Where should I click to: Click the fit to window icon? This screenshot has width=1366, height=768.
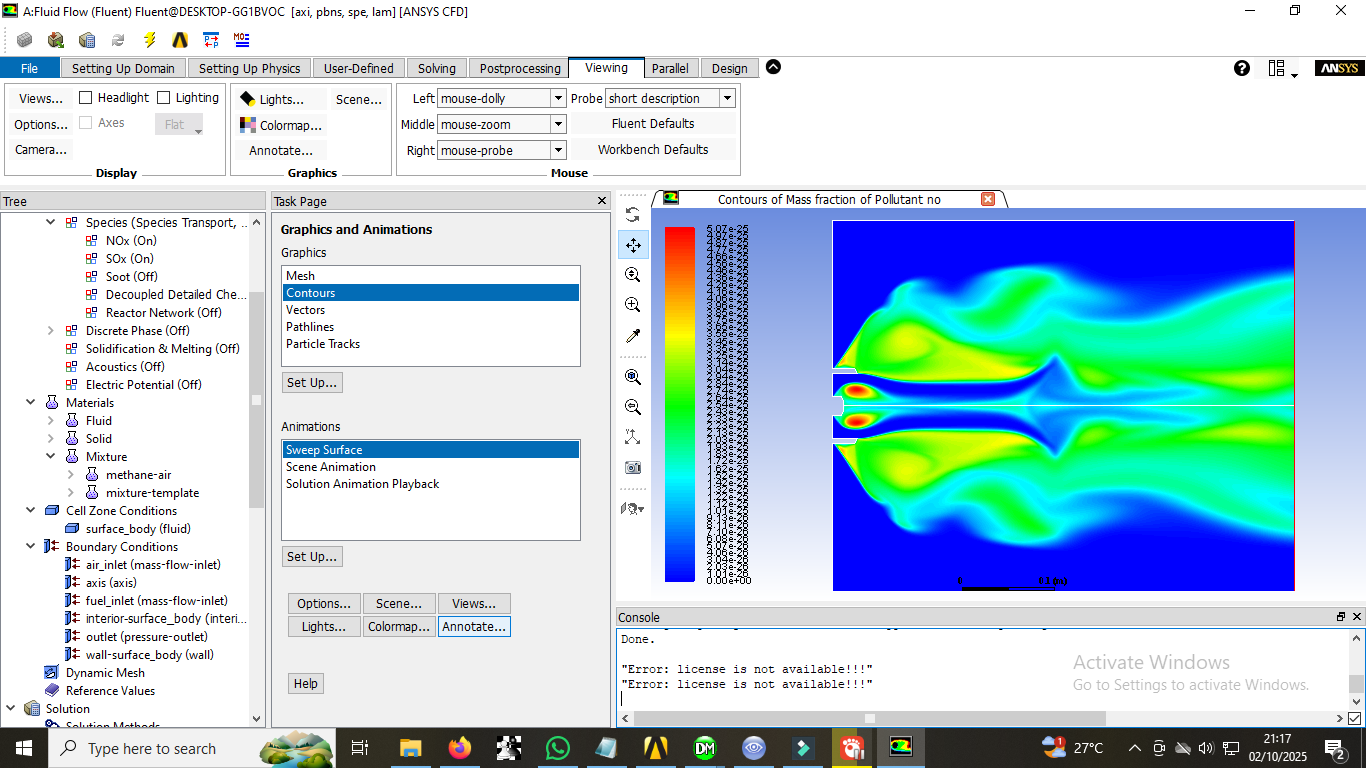click(632, 377)
